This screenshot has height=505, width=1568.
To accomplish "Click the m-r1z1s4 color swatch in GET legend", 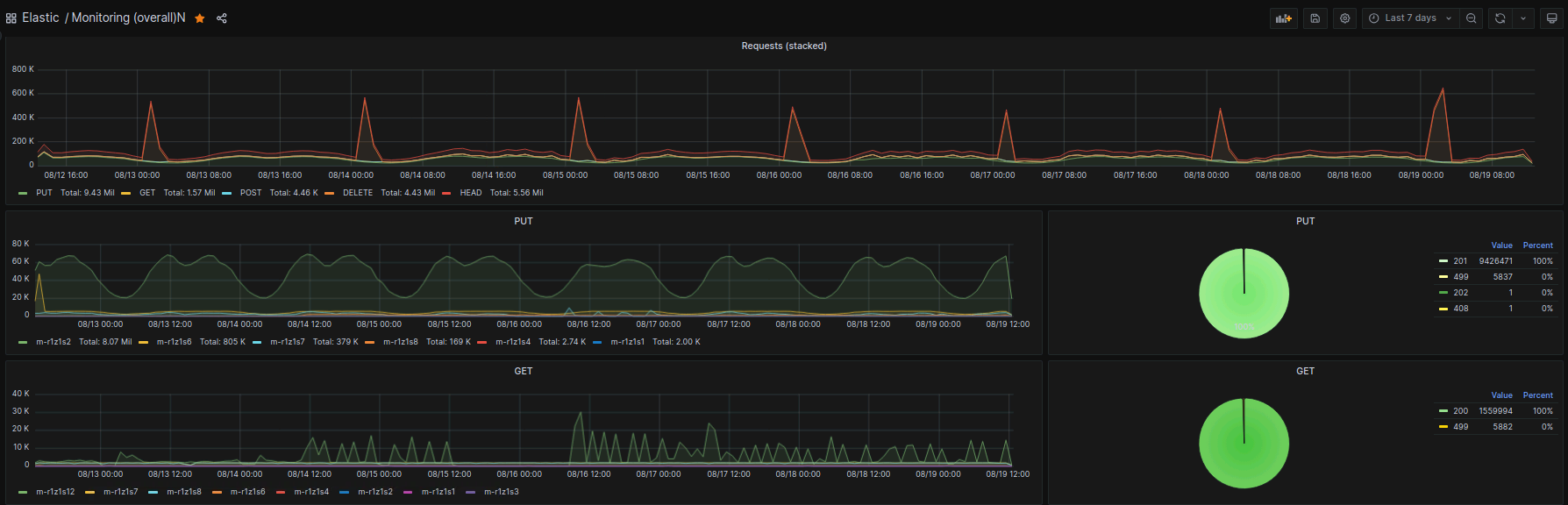I will [x=281, y=493].
